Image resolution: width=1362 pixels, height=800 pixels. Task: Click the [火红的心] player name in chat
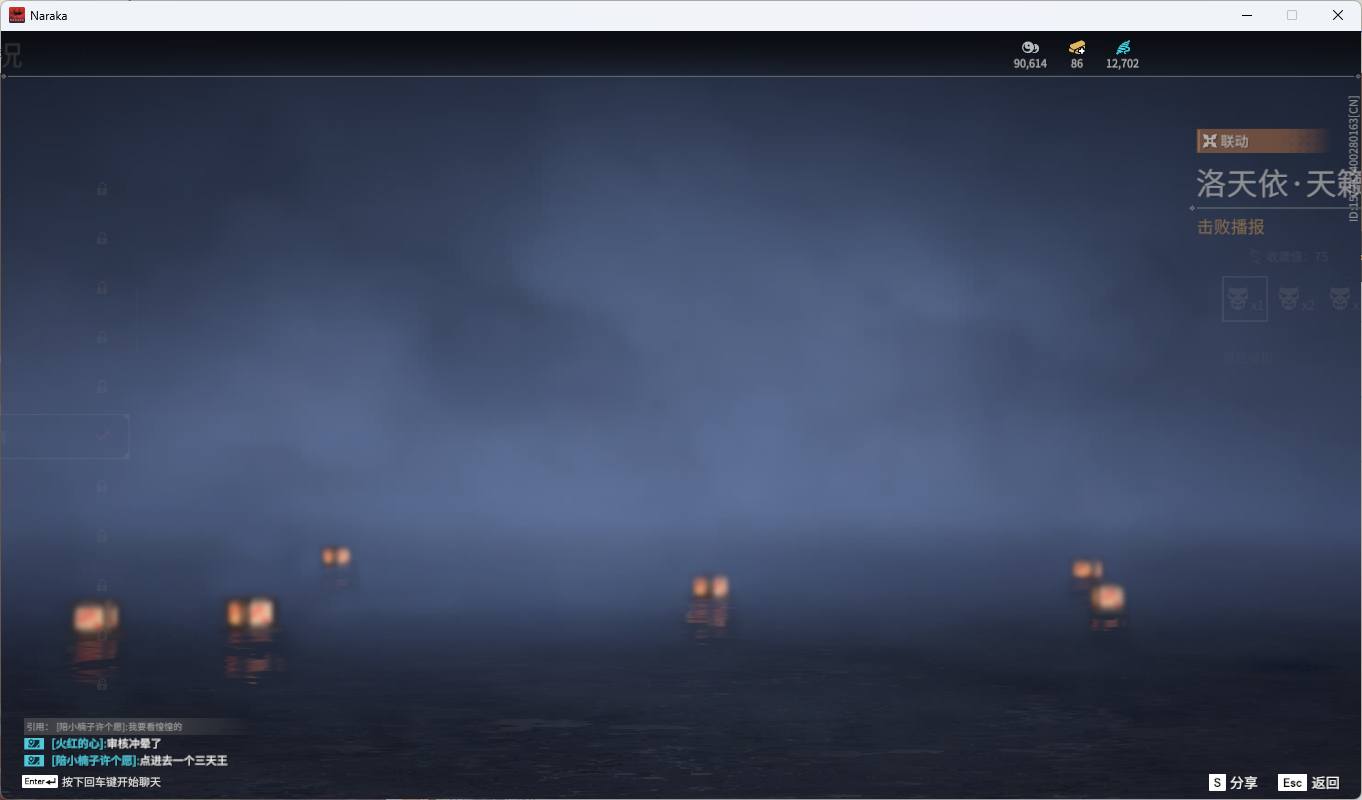pyautogui.click(x=78, y=744)
